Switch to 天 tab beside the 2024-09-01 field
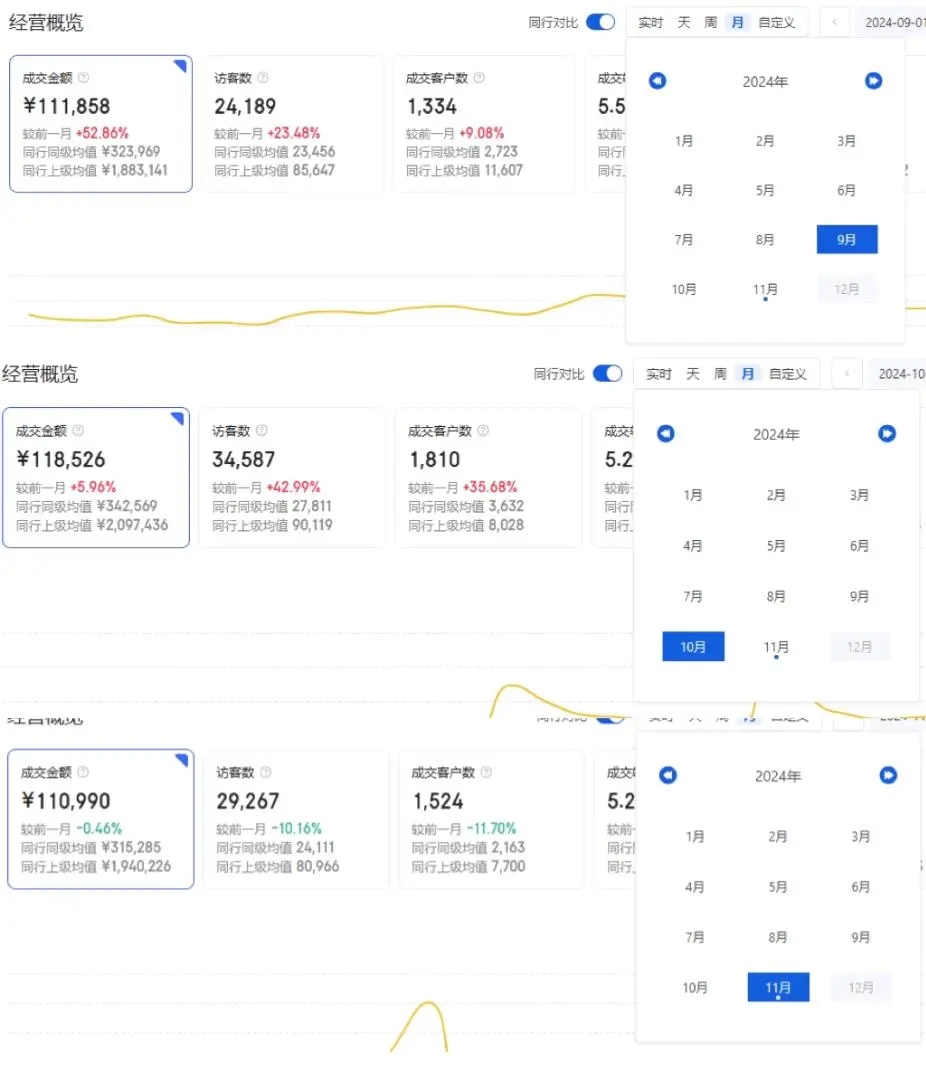Image resolution: width=926 pixels, height=1080 pixels. (x=683, y=23)
